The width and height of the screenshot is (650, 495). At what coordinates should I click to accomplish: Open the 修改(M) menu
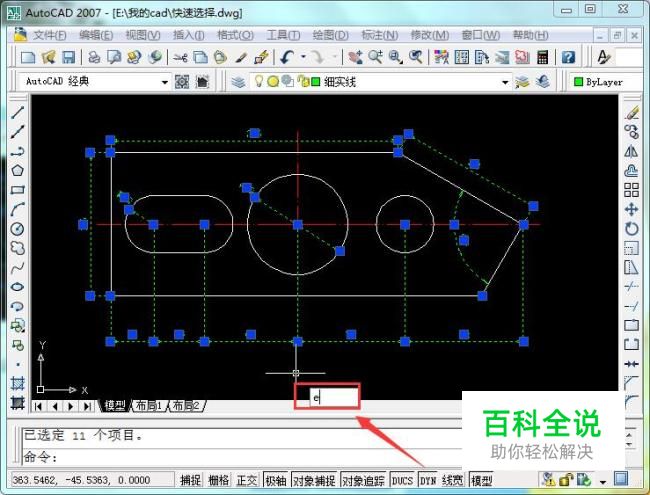coord(429,35)
